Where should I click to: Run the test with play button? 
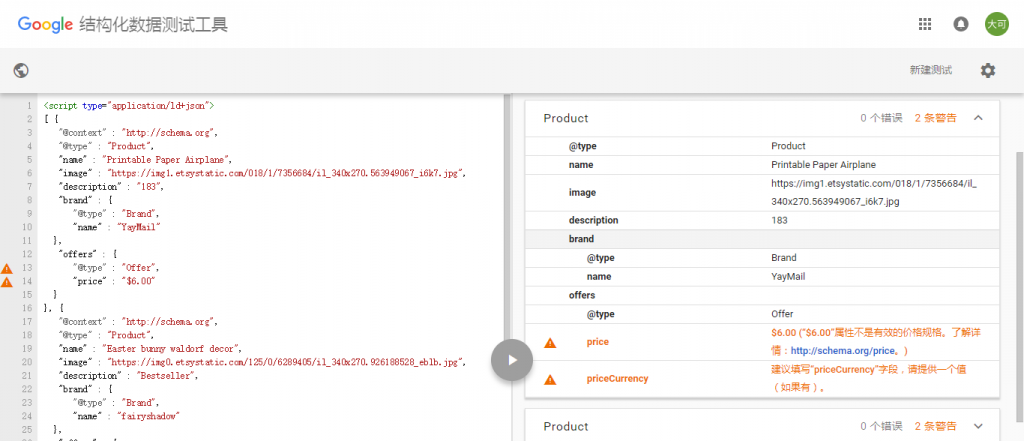click(511, 360)
